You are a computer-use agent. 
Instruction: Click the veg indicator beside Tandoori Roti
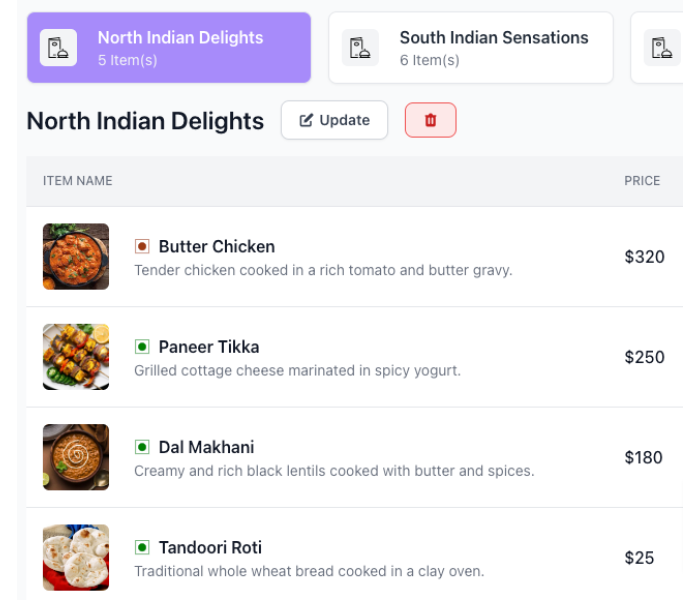[x=142, y=547]
